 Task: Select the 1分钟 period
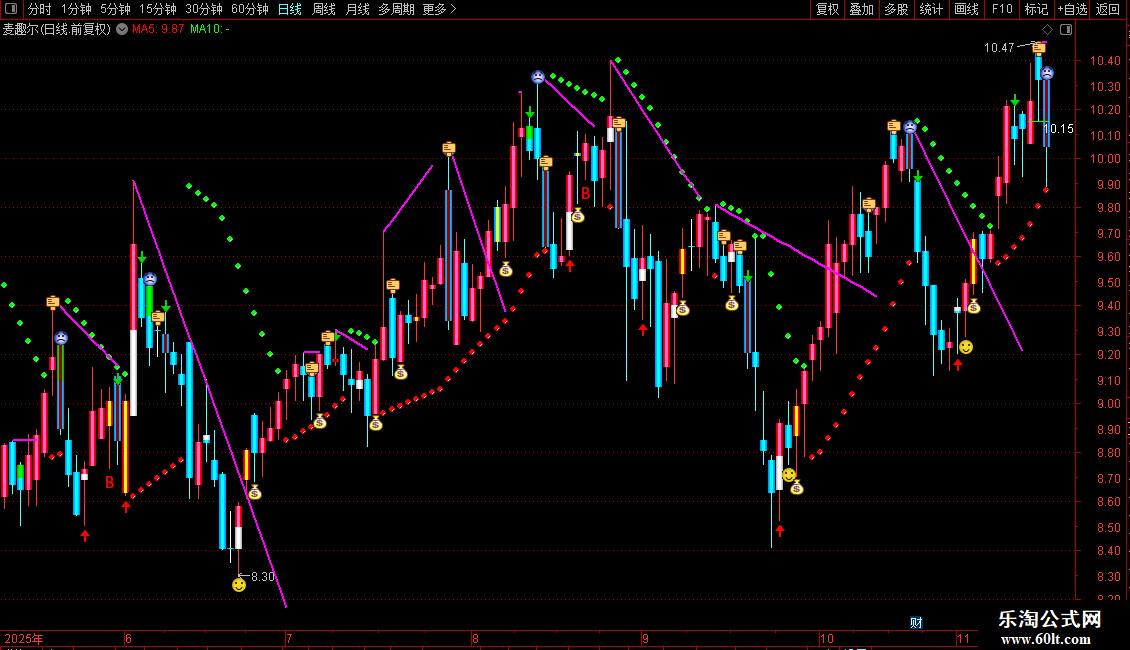pyautogui.click(x=76, y=9)
